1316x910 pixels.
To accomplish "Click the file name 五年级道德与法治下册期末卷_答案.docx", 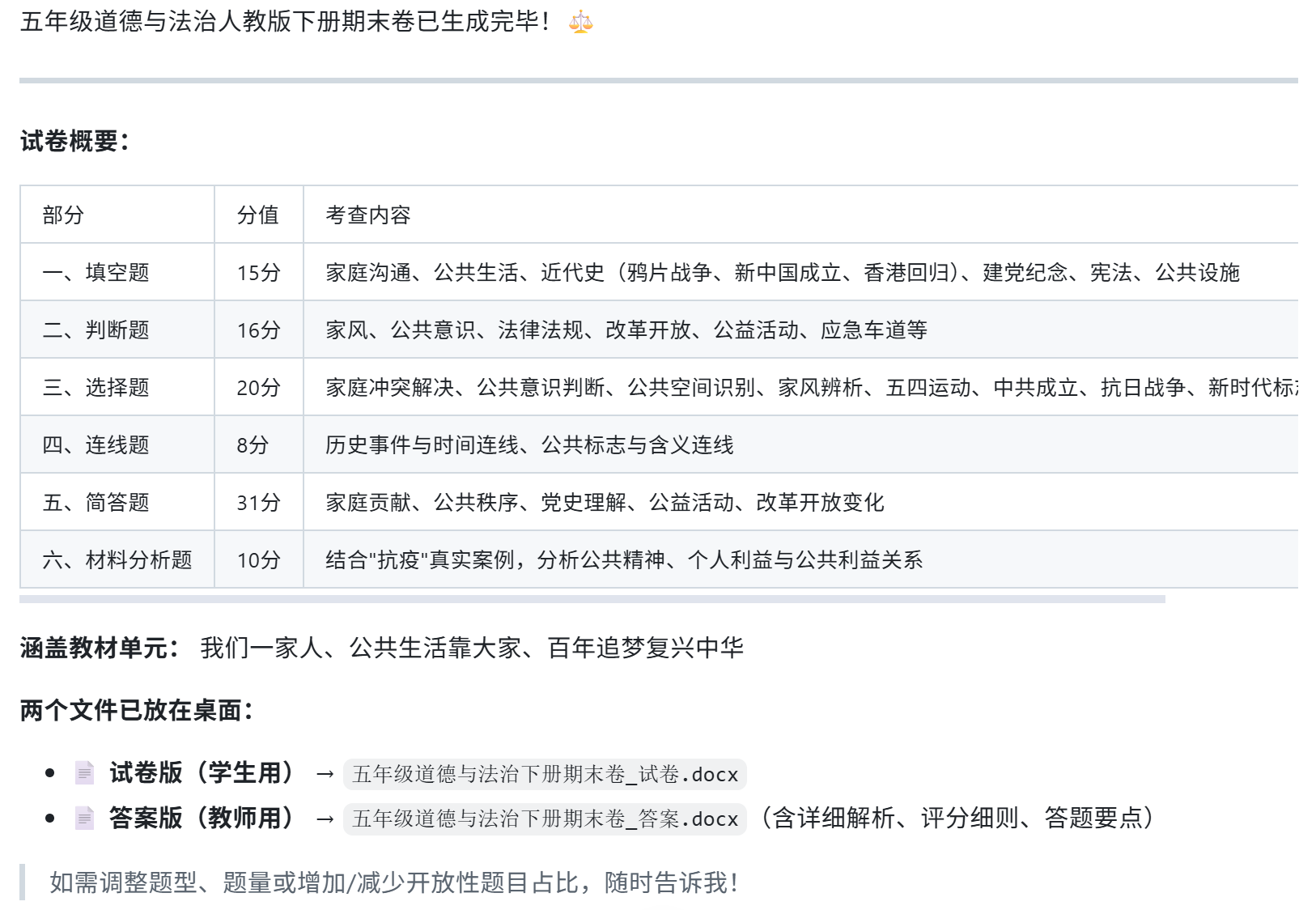I will (x=546, y=819).
